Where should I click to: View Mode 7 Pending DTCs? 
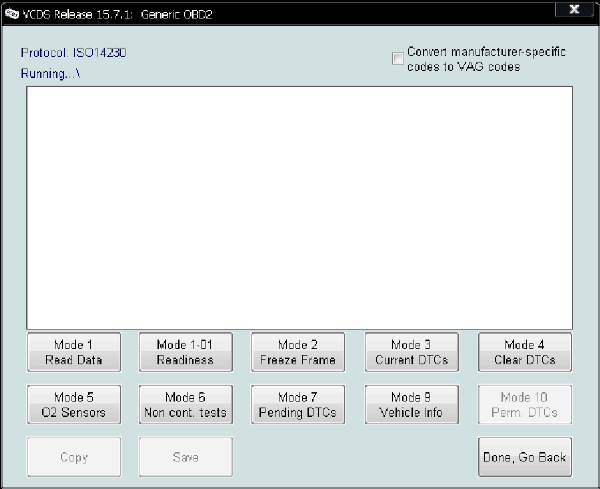click(298, 404)
